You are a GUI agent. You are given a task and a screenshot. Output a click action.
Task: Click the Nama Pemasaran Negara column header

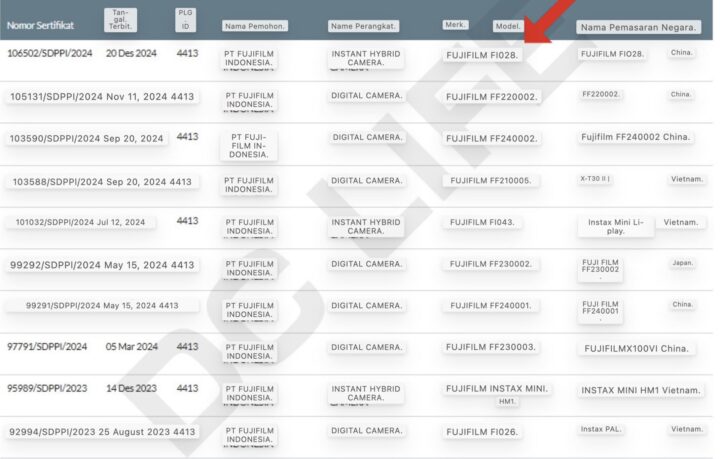tap(638, 27)
